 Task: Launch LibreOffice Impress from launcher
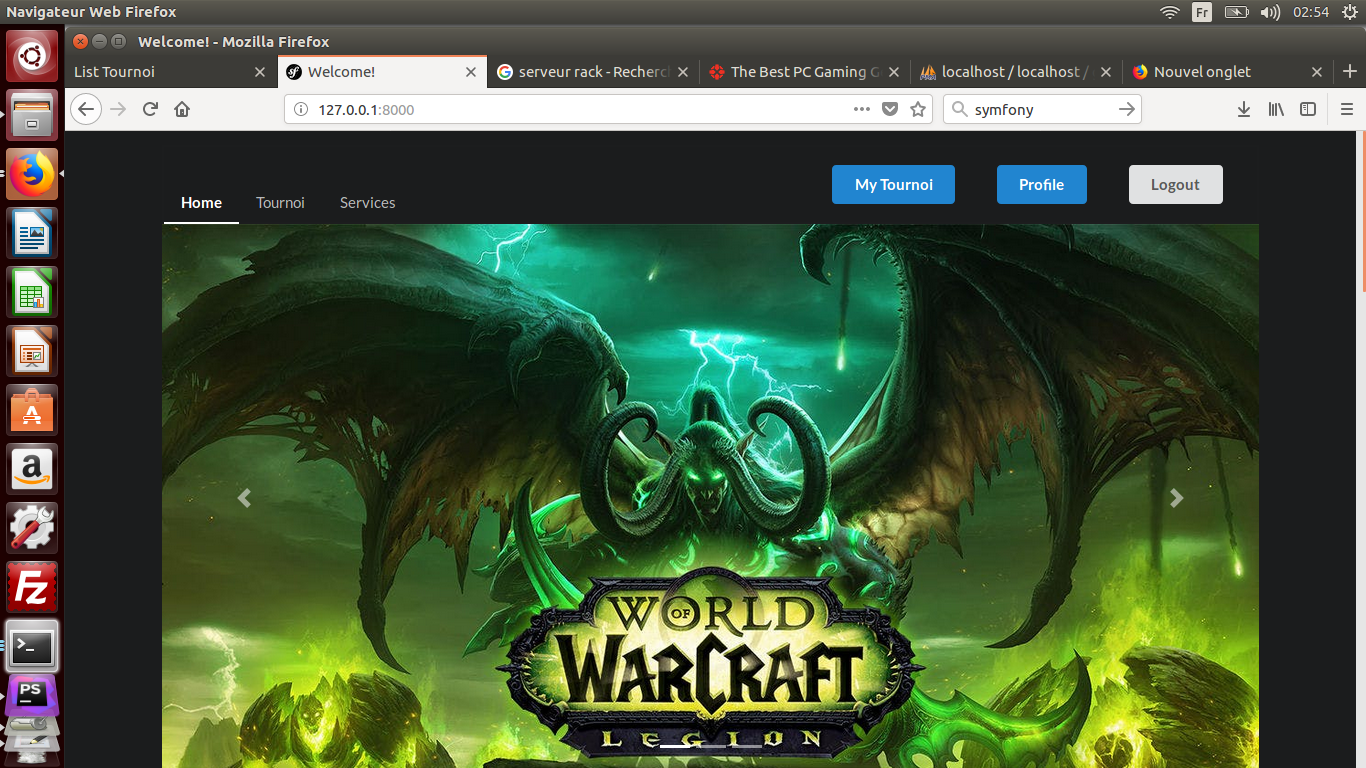pos(33,351)
